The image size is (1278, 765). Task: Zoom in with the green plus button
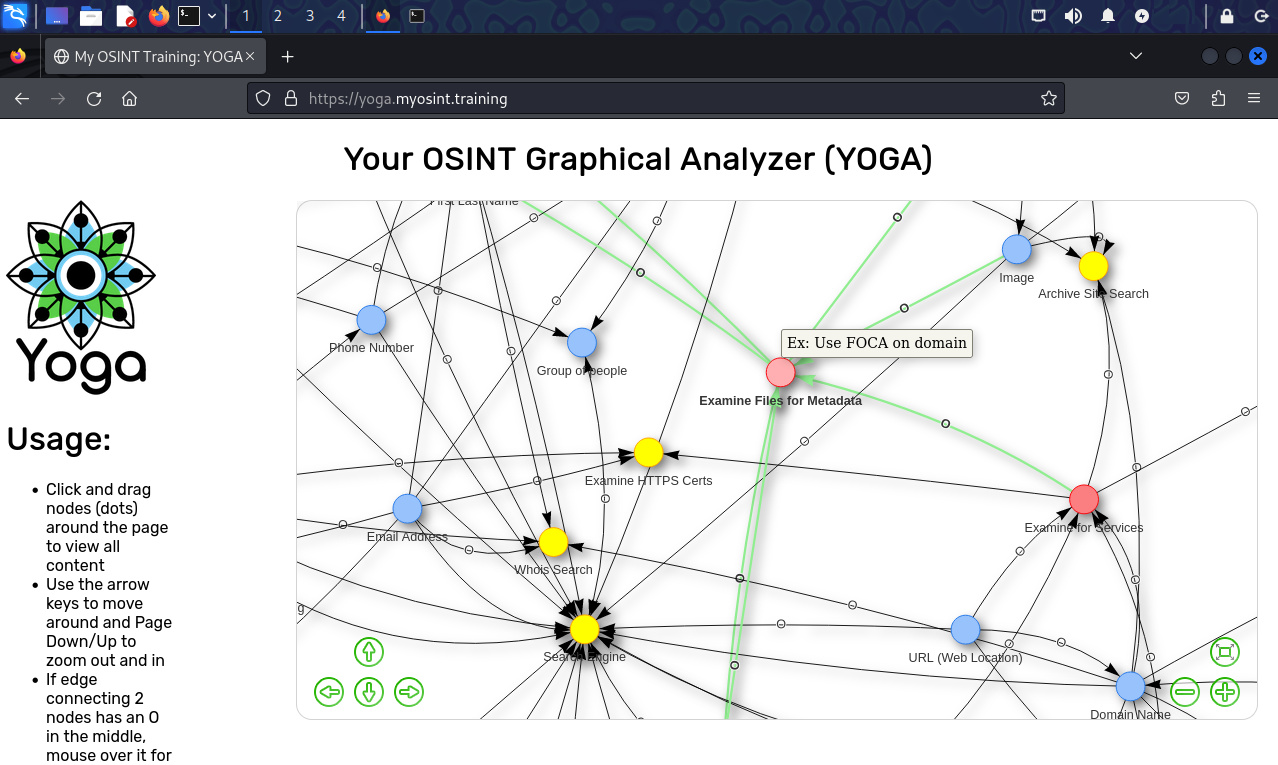click(1225, 692)
